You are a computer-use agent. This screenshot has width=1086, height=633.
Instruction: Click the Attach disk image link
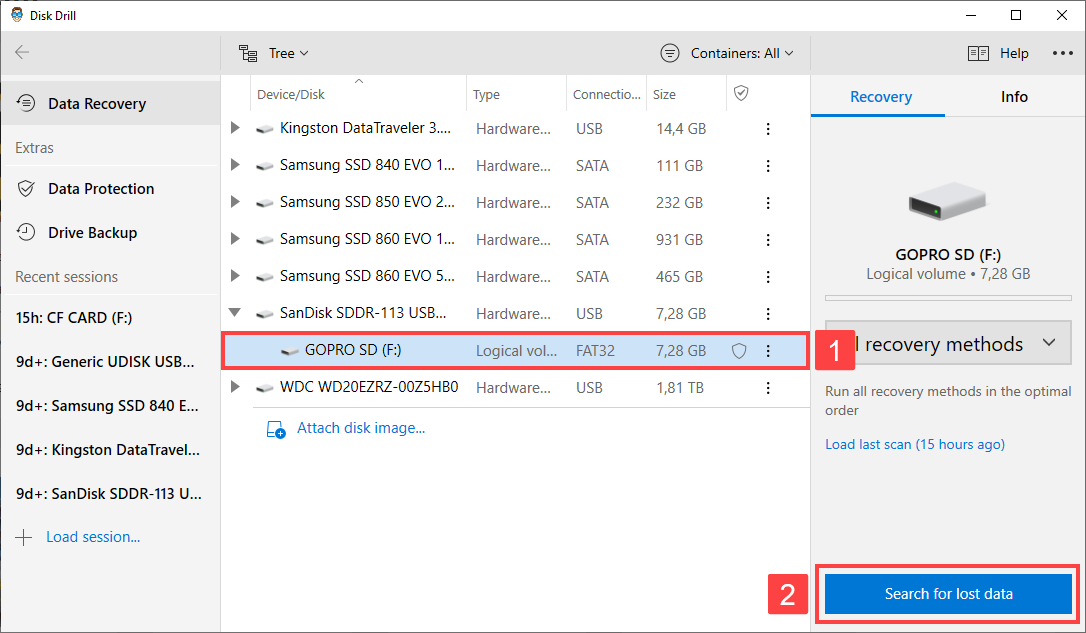pos(346,429)
